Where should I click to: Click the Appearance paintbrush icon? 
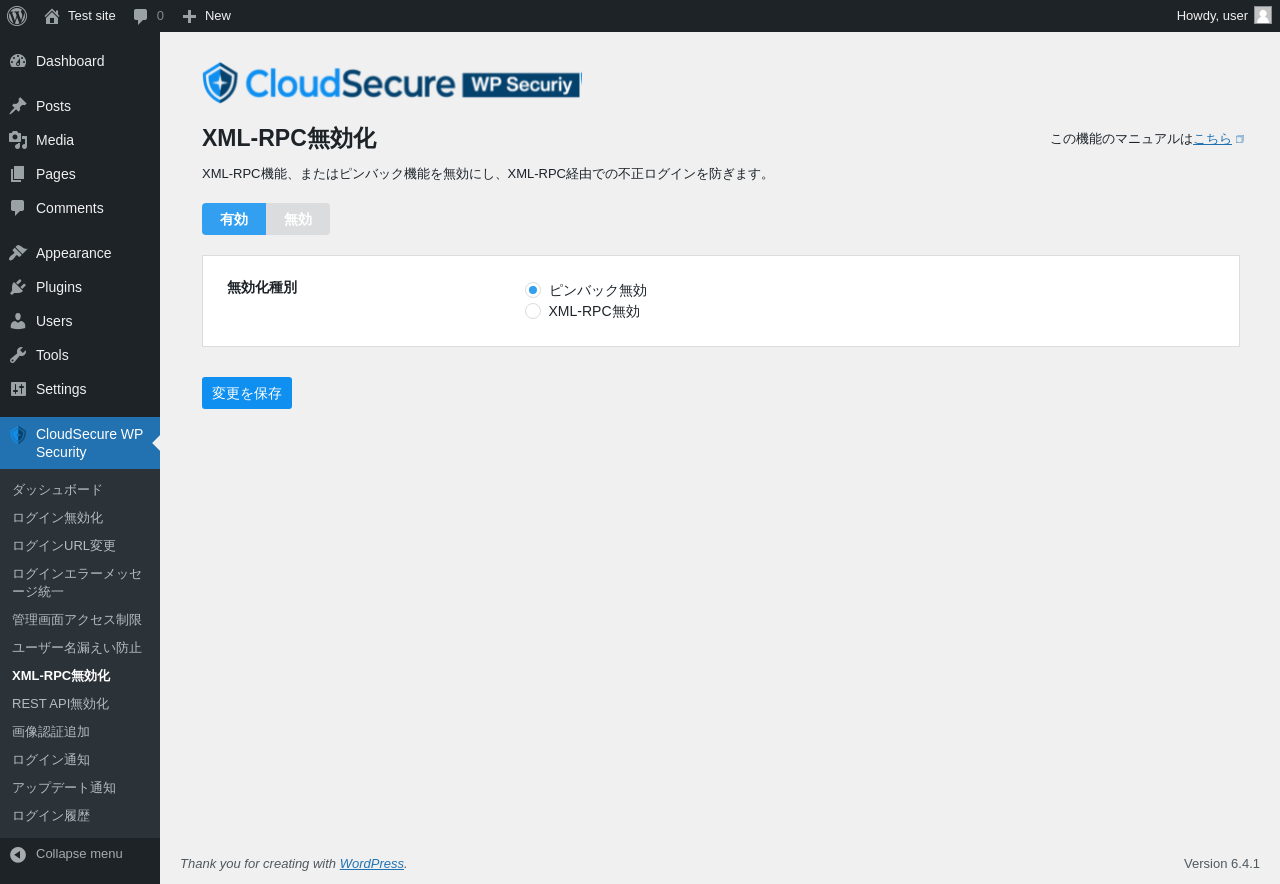click(x=18, y=253)
